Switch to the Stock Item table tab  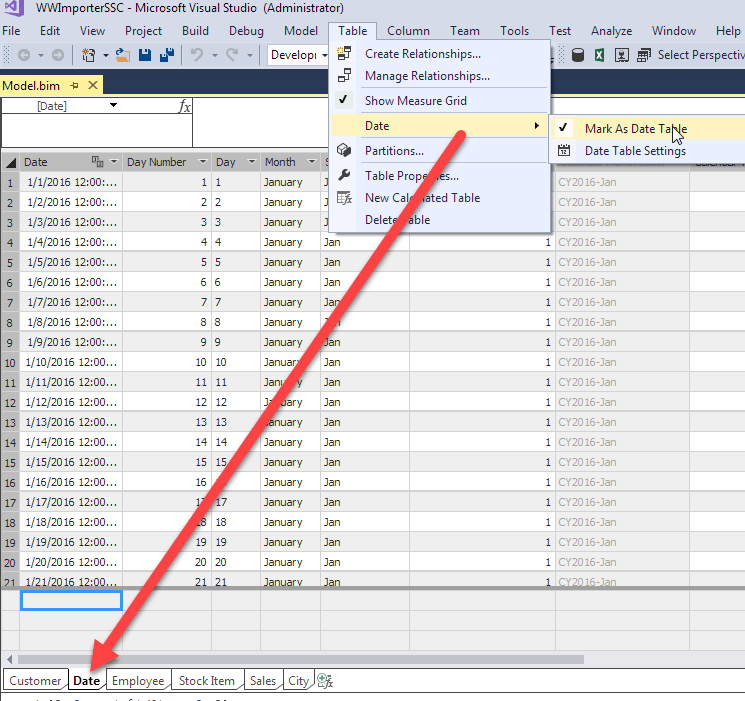coord(206,681)
